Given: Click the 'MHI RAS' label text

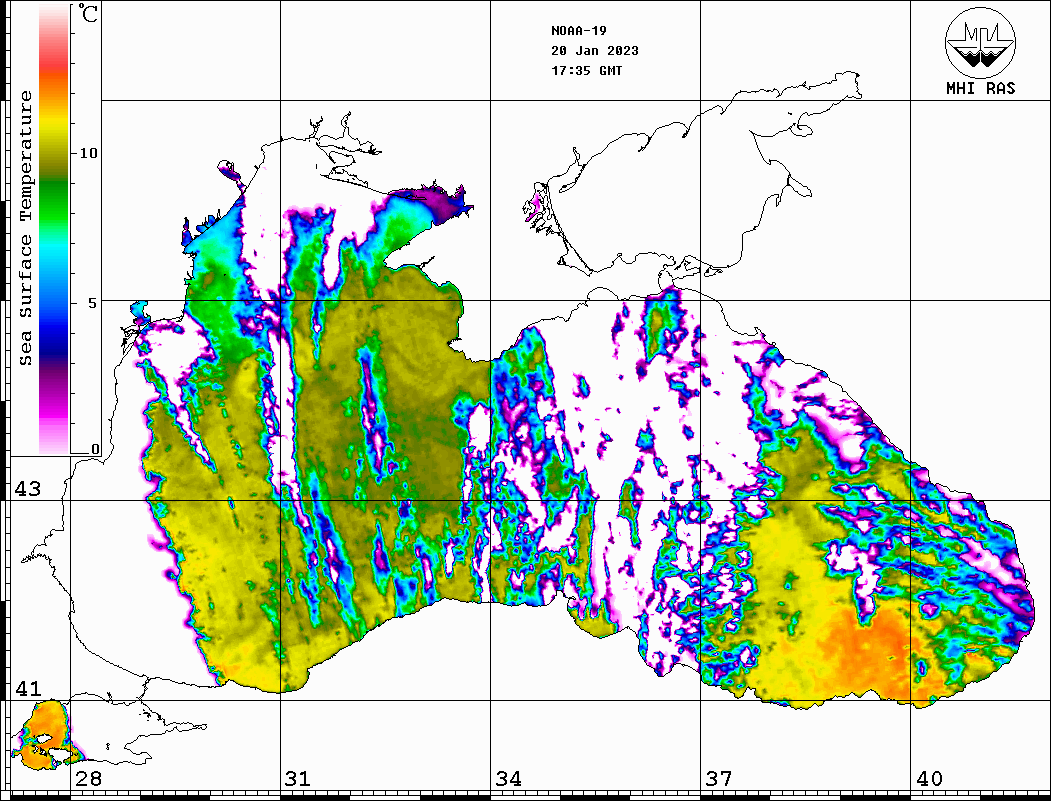Looking at the screenshot, I should pos(980,88).
